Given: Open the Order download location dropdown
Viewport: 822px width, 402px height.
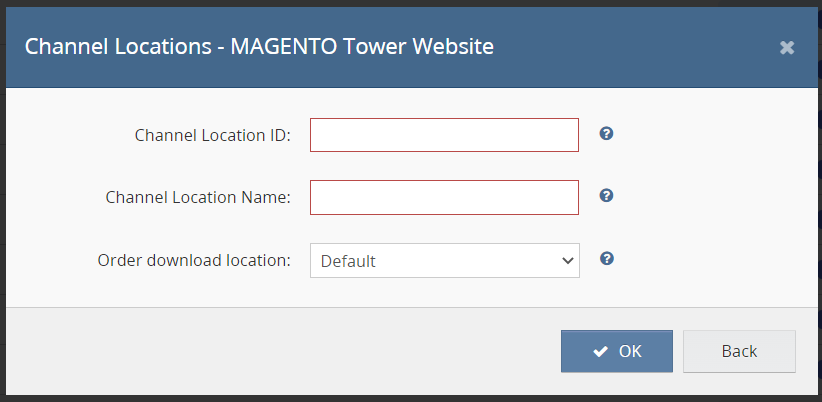Looking at the screenshot, I should (x=445, y=260).
